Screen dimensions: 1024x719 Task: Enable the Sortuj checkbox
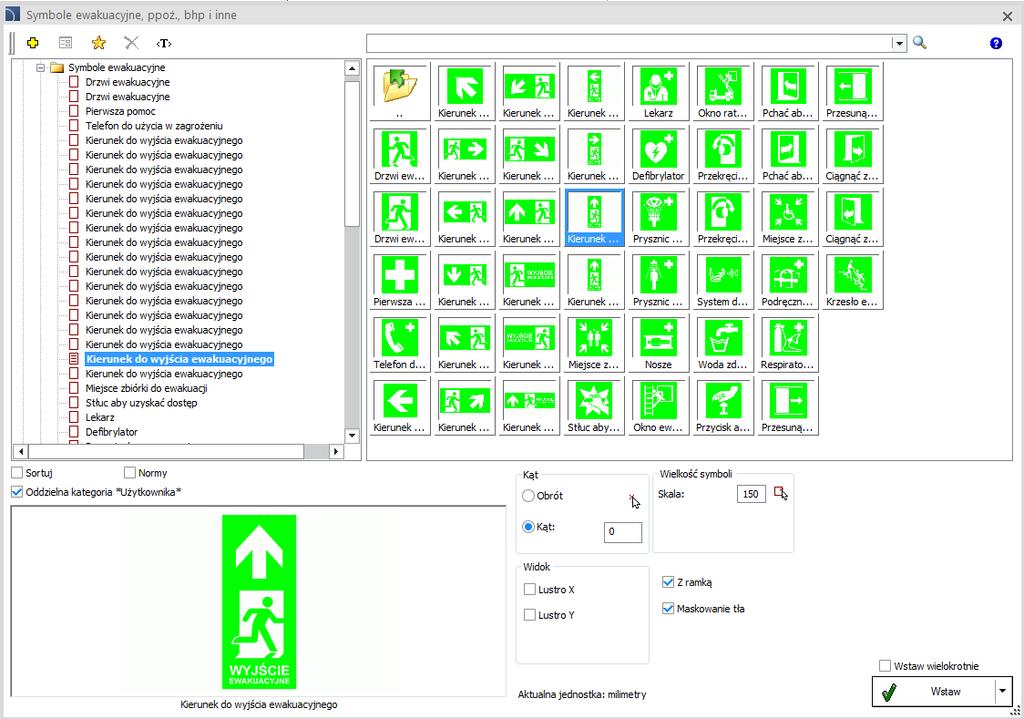tap(17, 473)
